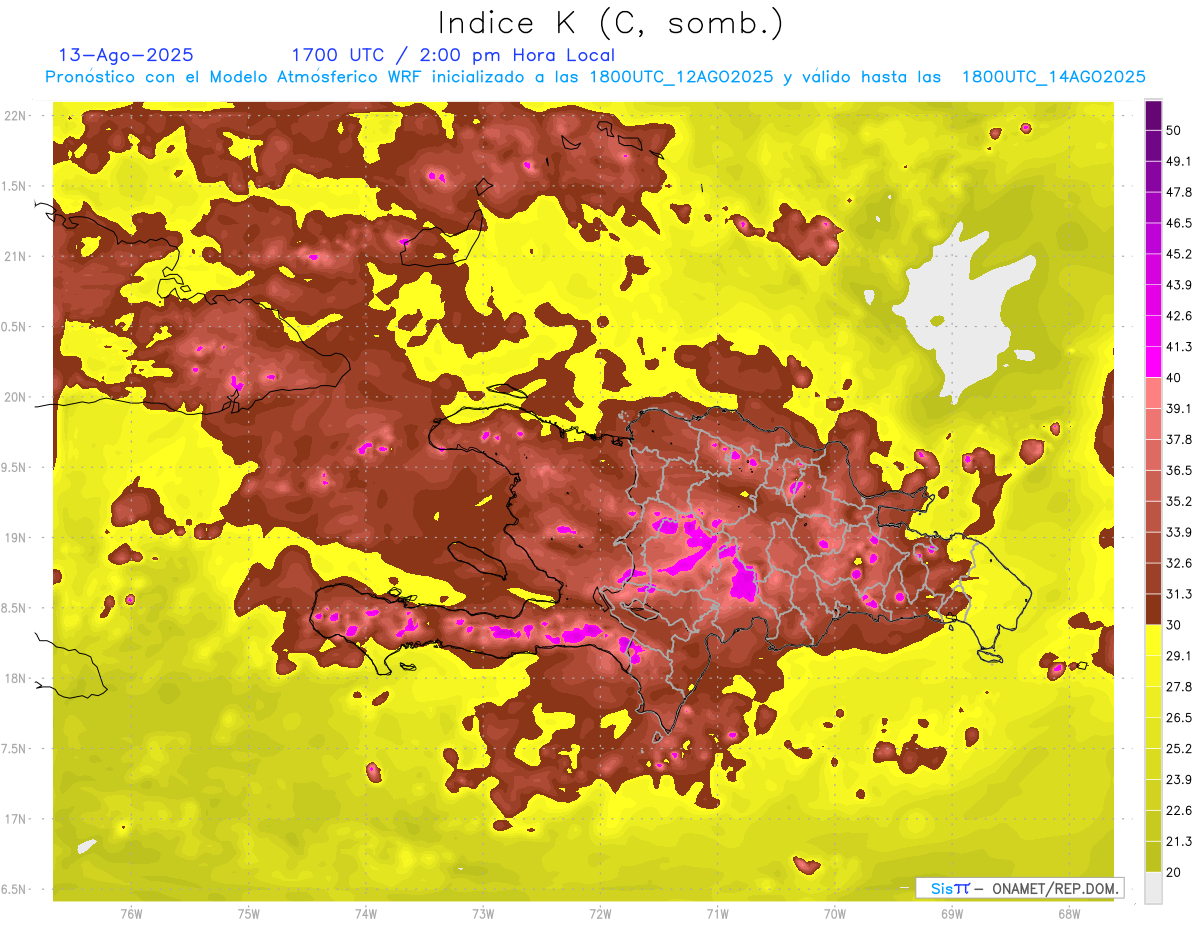Screen dimensions: 1200x927
Task: Click the gray swatch below 20
Action: coord(1153,887)
